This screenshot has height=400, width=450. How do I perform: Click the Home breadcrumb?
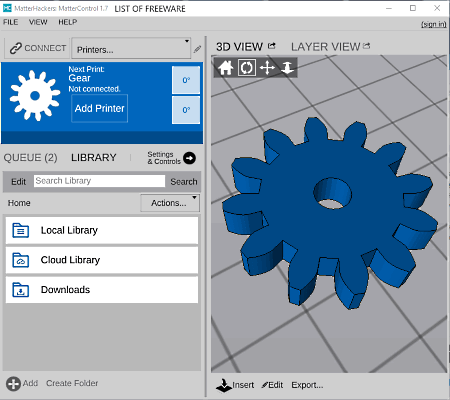pyautogui.click(x=19, y=203)
